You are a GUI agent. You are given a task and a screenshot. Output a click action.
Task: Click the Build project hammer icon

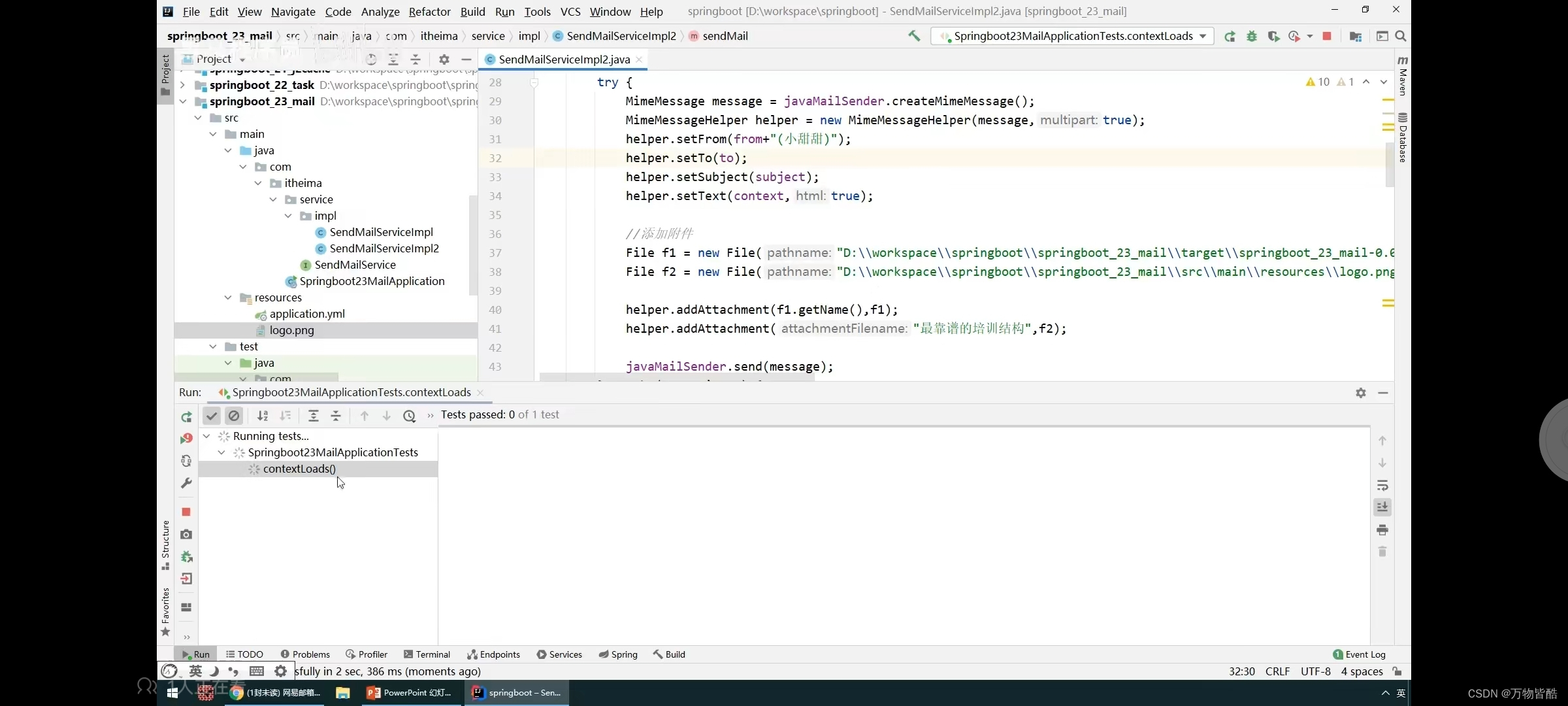(x=914, y=36)
